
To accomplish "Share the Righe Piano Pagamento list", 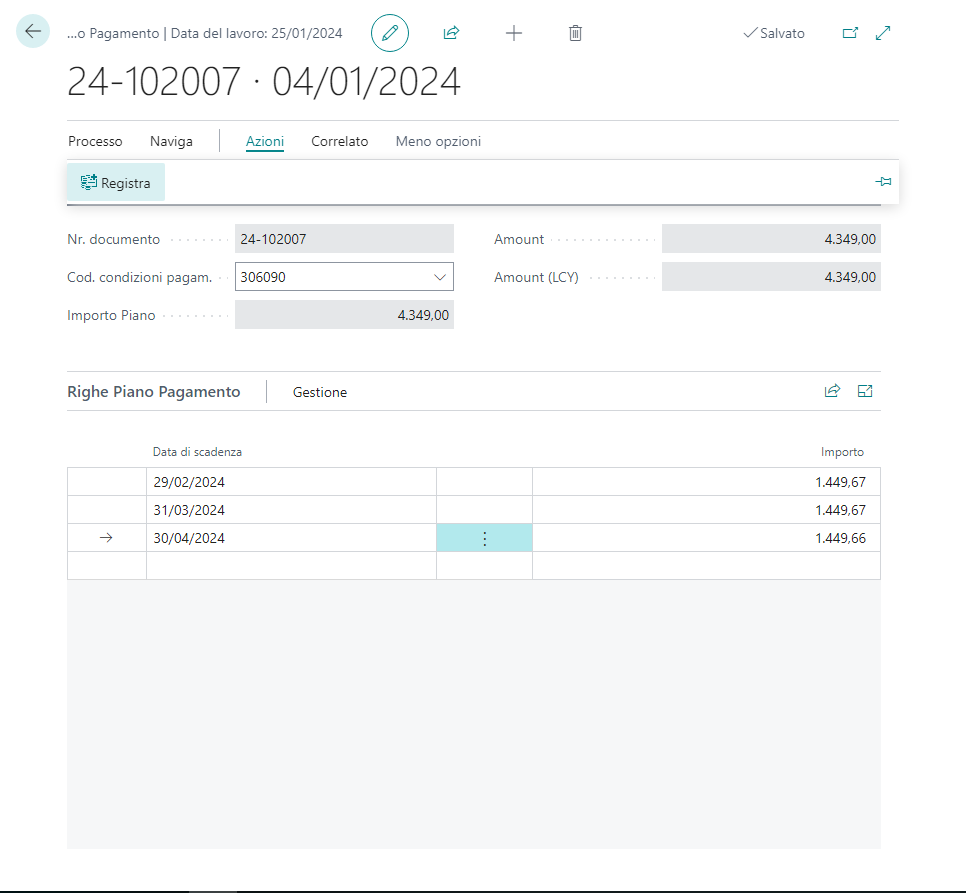I will (x=832, y=391).
